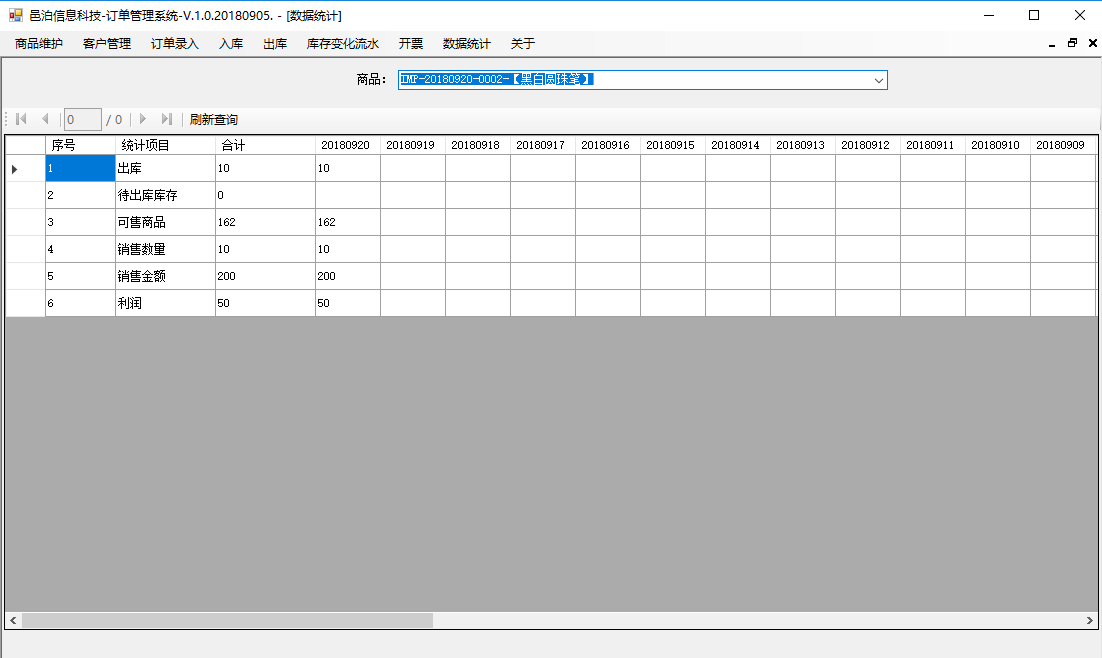
Task: Open the 客户管理 menu
Action: click(107, 44)
